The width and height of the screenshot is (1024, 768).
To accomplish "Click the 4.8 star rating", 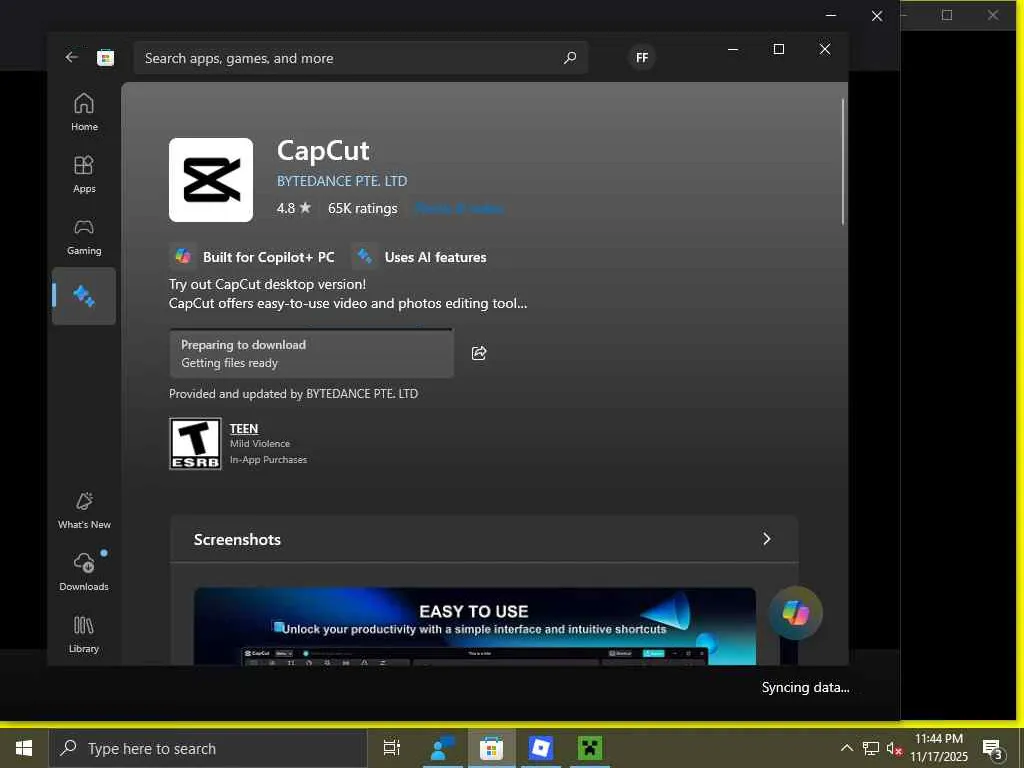I will pos(293,208).
